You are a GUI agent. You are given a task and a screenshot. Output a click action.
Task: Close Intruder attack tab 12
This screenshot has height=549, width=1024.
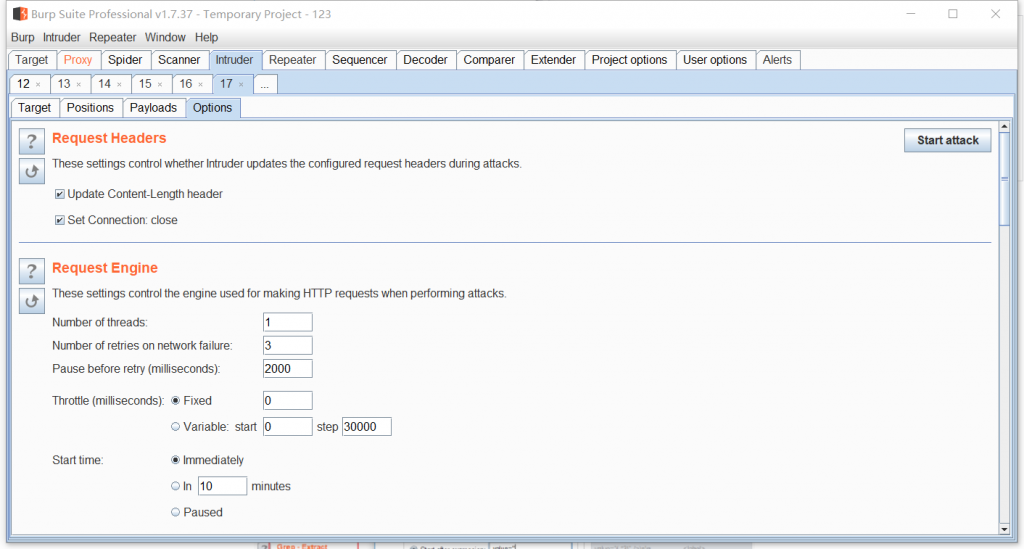click(x=38, y=85)
